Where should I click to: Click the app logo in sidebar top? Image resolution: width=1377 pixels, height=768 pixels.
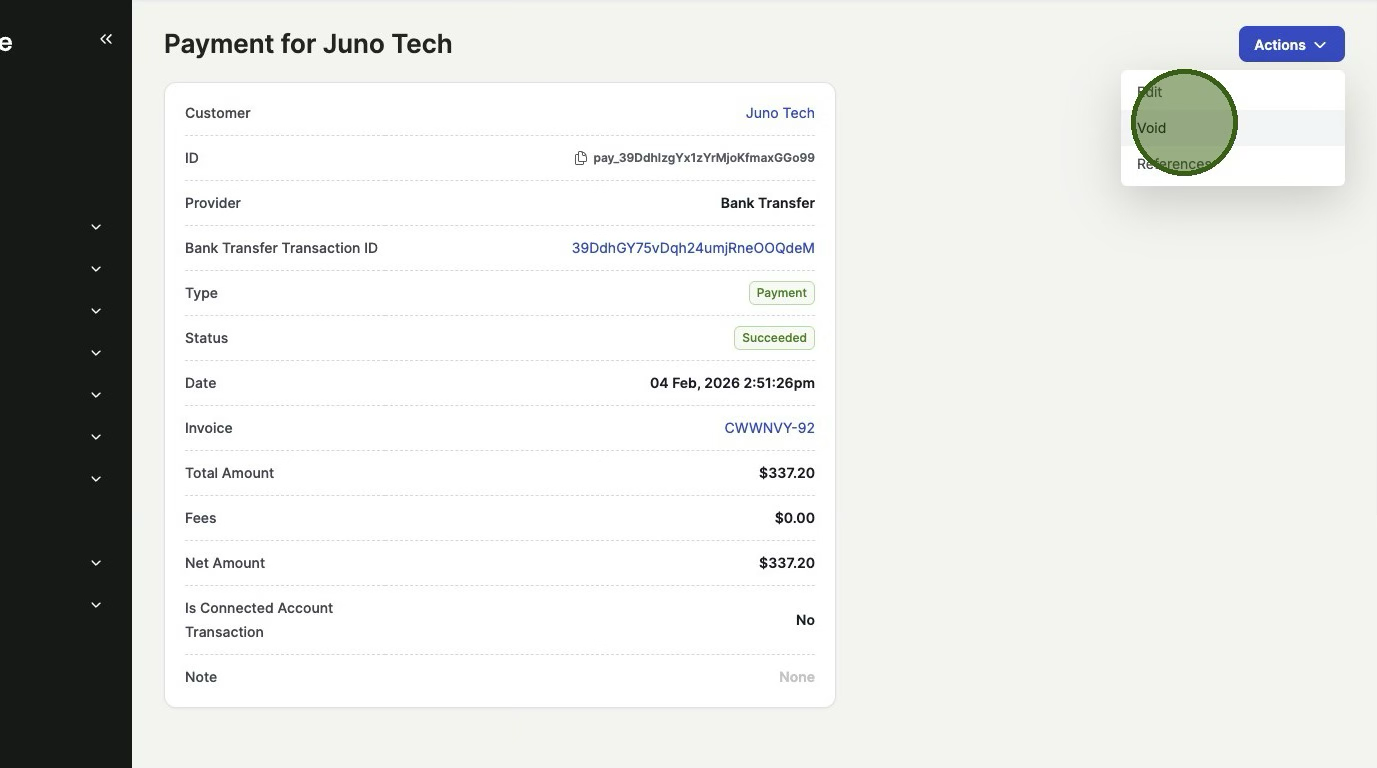click(6, 43)
